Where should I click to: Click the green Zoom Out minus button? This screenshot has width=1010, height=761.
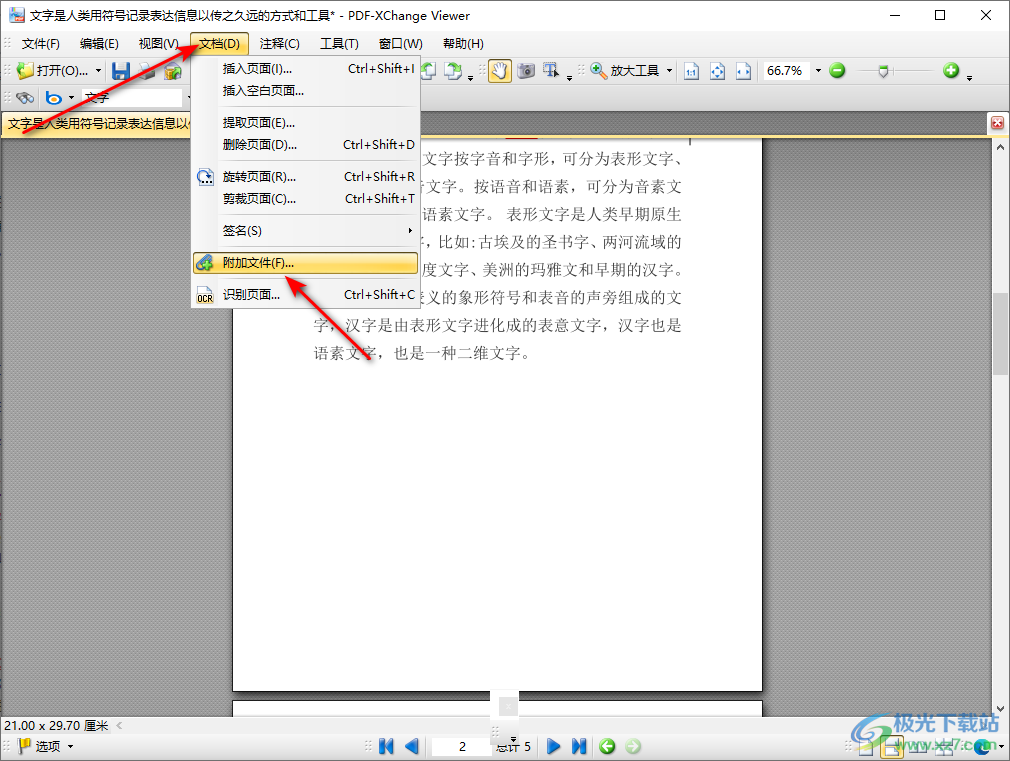pyautogui.click(x=837, y=70)
